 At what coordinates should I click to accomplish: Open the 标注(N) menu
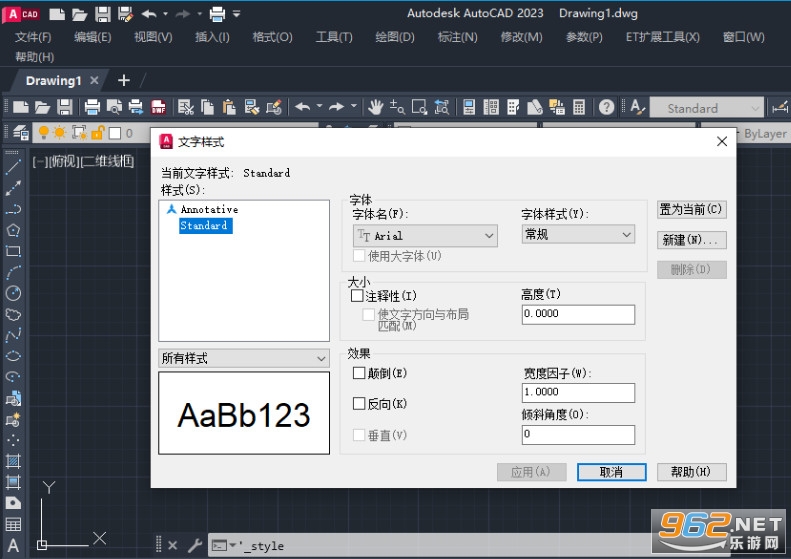[x=457, y=37]
